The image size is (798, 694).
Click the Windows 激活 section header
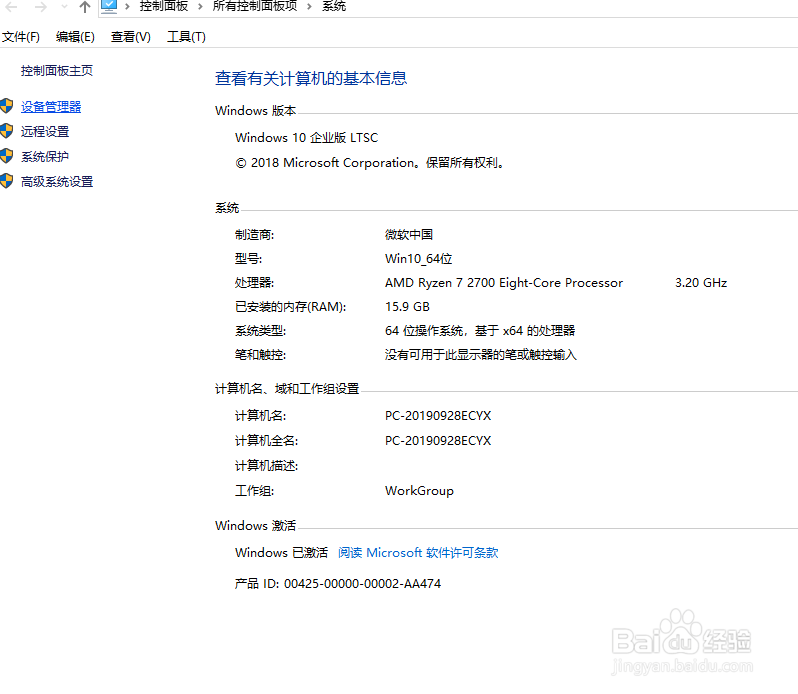[x=255, y=526]
